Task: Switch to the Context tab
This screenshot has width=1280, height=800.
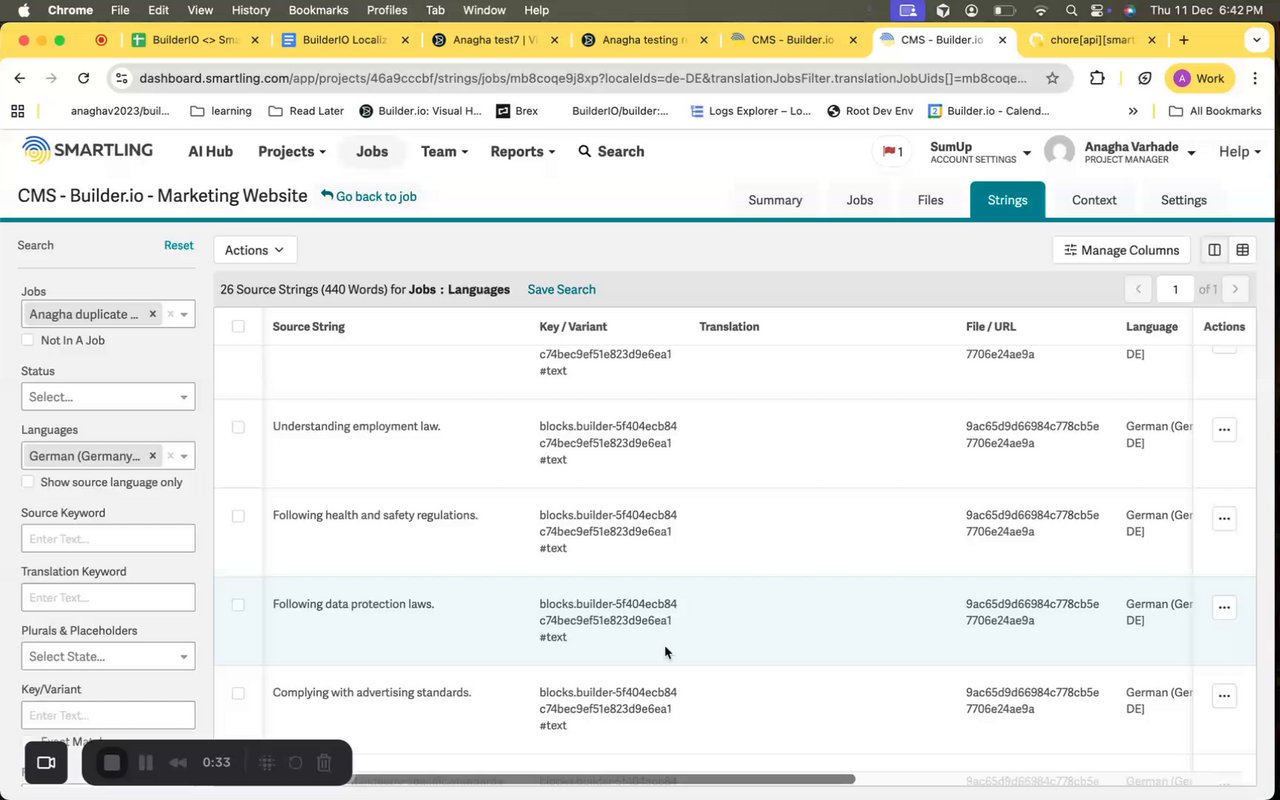Action: click(x=1094, y=200)
